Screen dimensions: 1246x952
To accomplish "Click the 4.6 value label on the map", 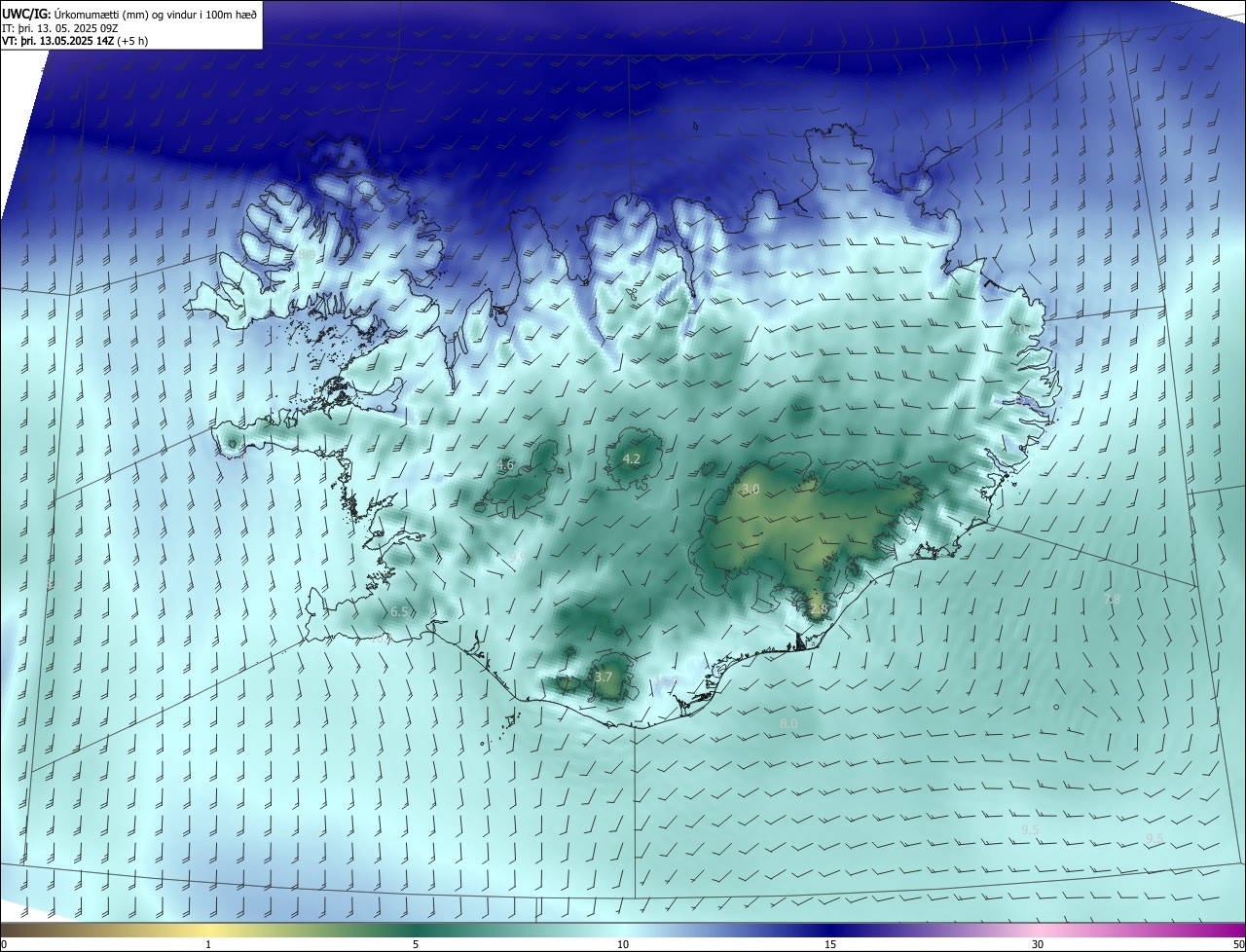I will point(505,465).
